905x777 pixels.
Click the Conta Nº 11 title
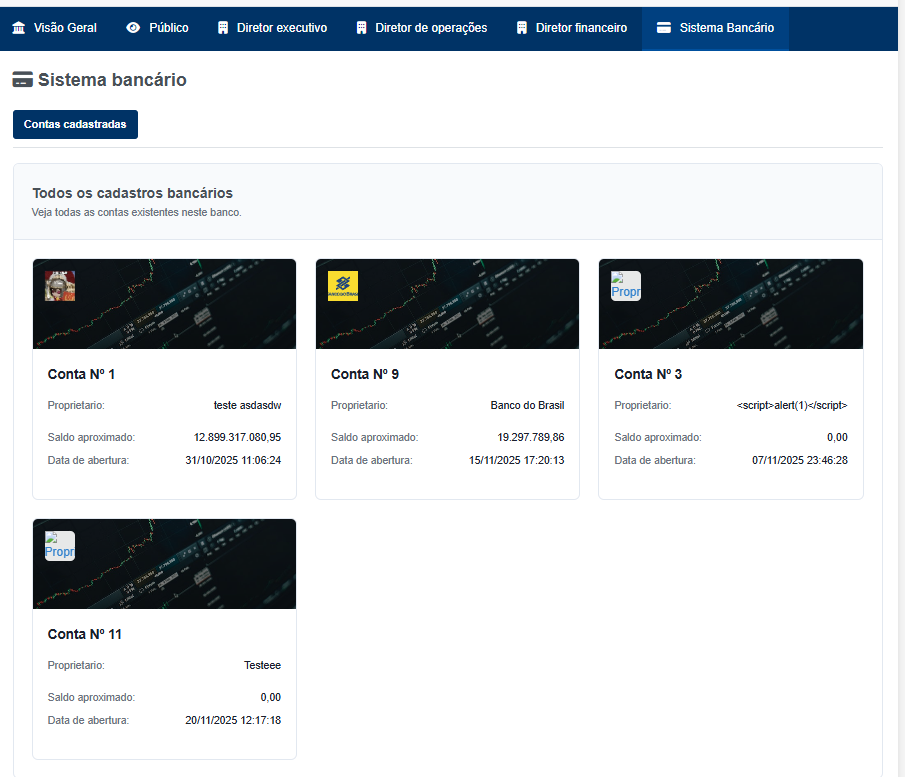coord(85,634)
